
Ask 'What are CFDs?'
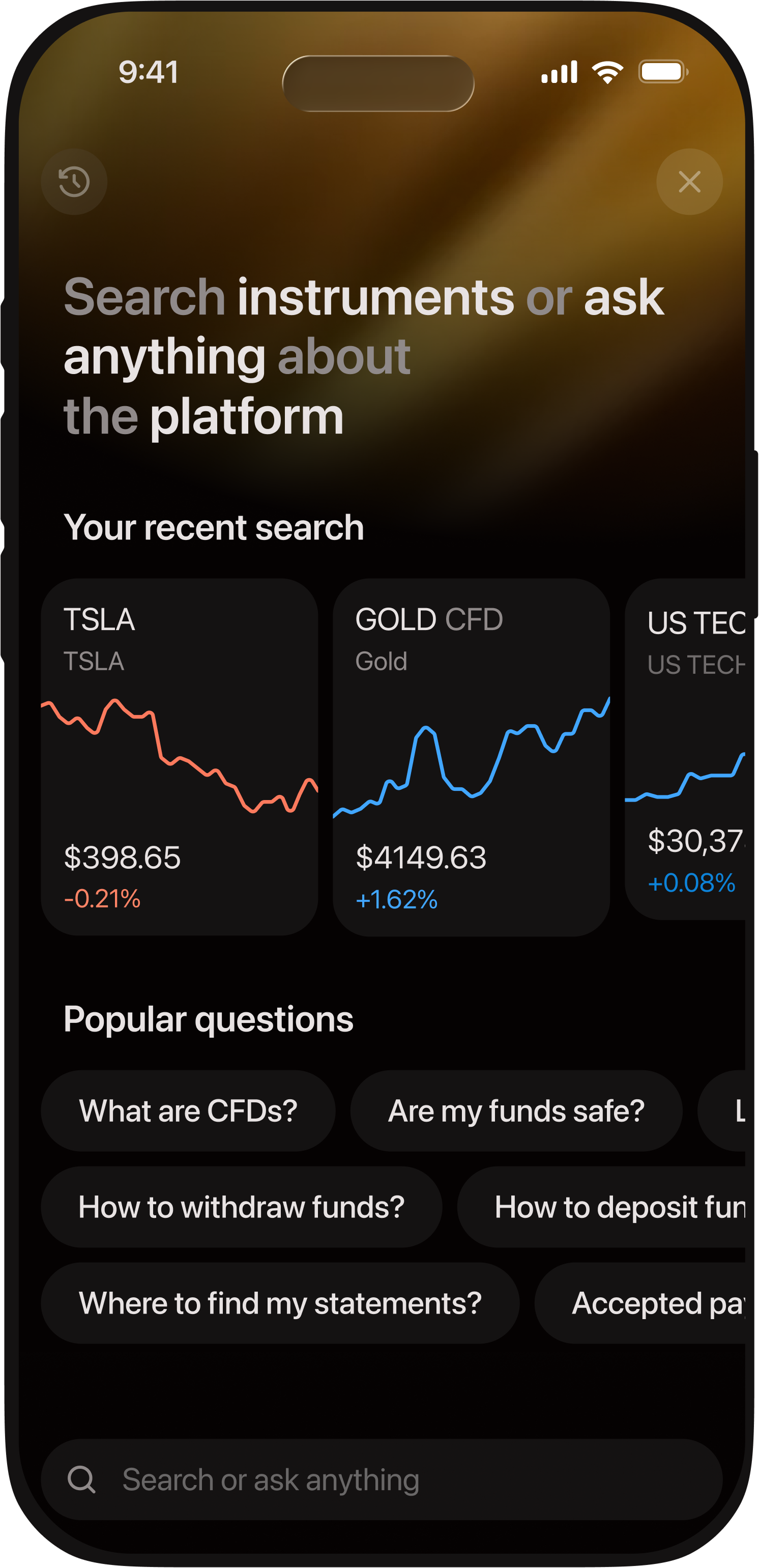[x=188, y=1111]
